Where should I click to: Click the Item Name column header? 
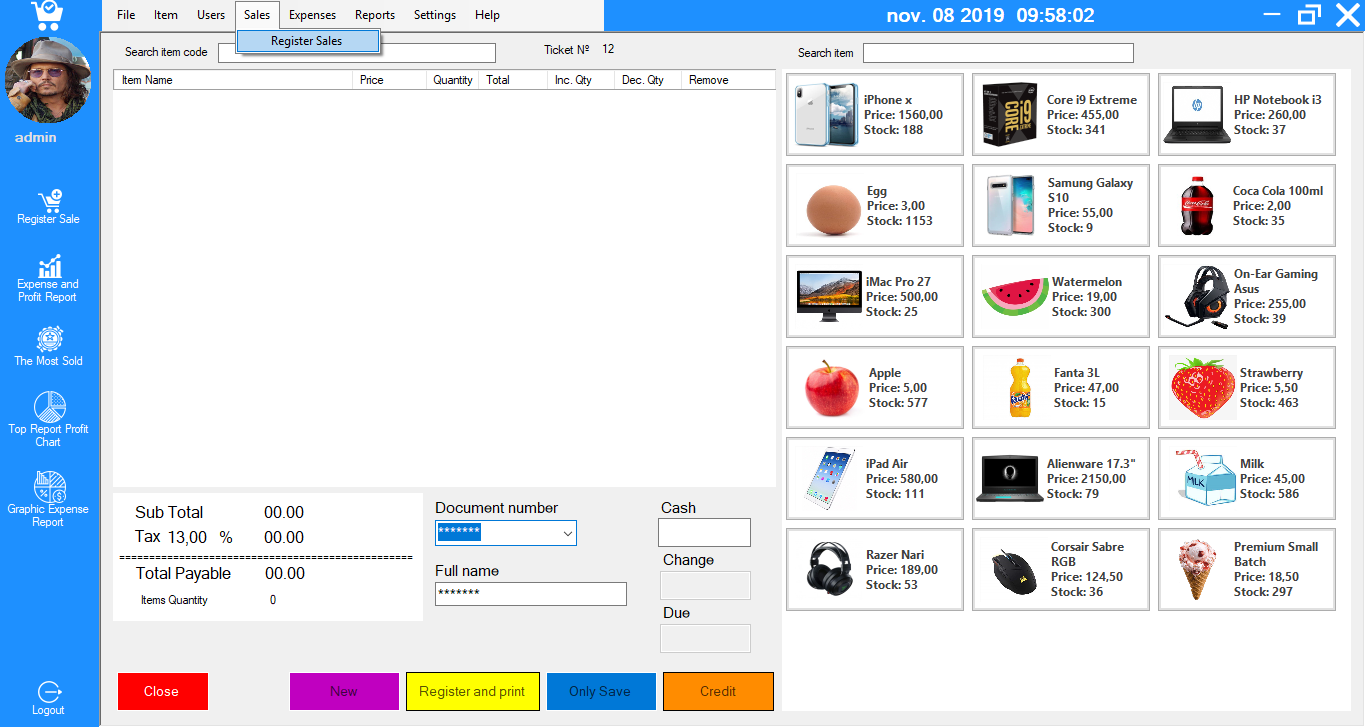[233, 80]
